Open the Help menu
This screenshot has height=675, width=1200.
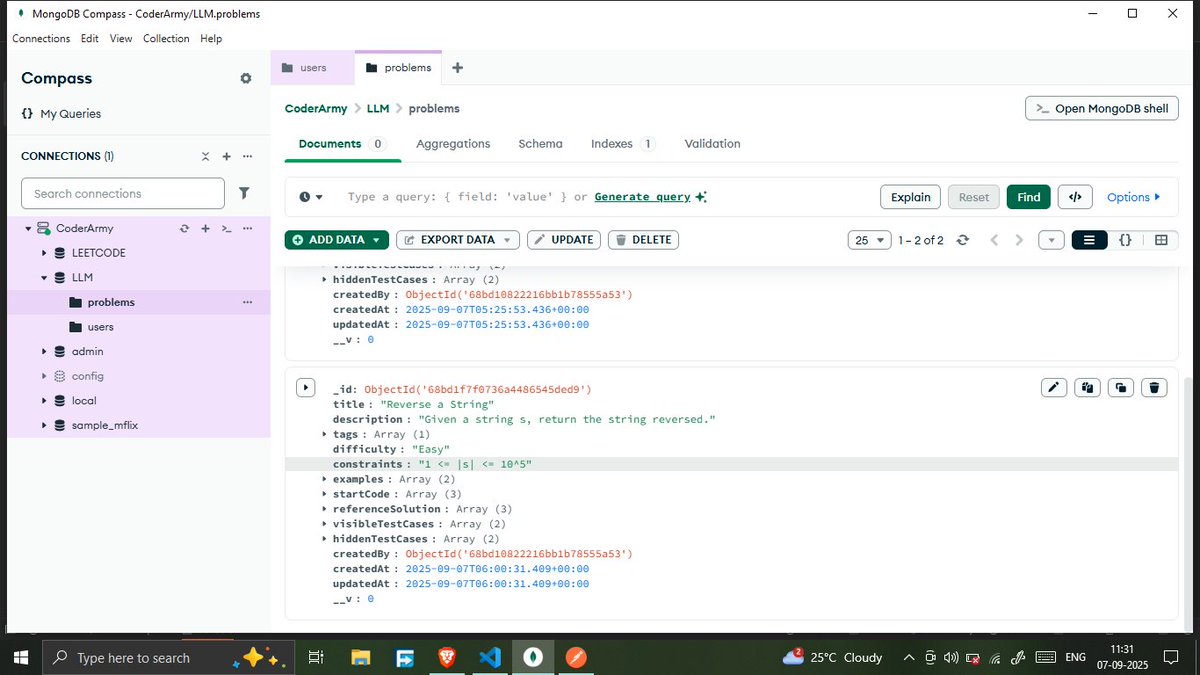point(211,38)
